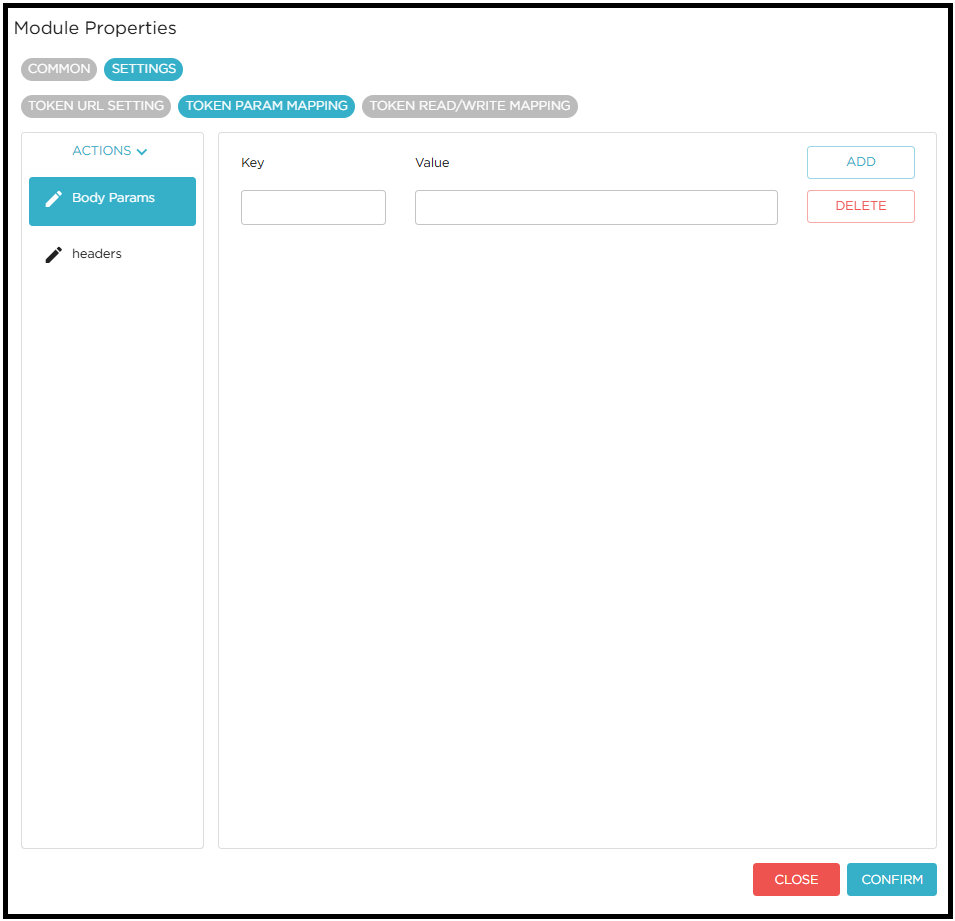Click the Module Properties dialog title
Viewport: 955px width, 921px height.
(x=95, y=29)
